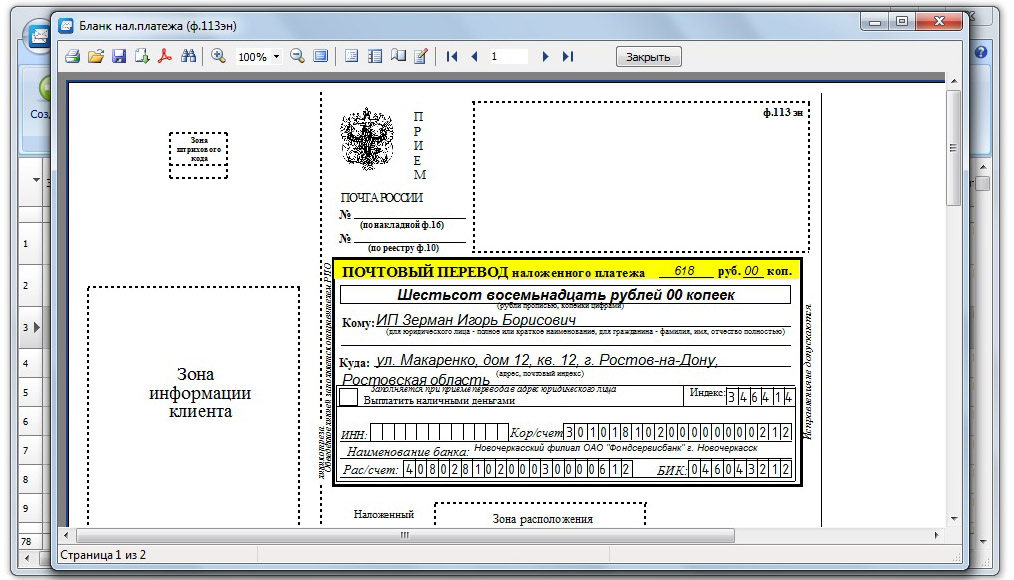Click recipient name 'ИП Зерман Игорь Борисович'
1014x580 pixels.
(x=476, y=319)
